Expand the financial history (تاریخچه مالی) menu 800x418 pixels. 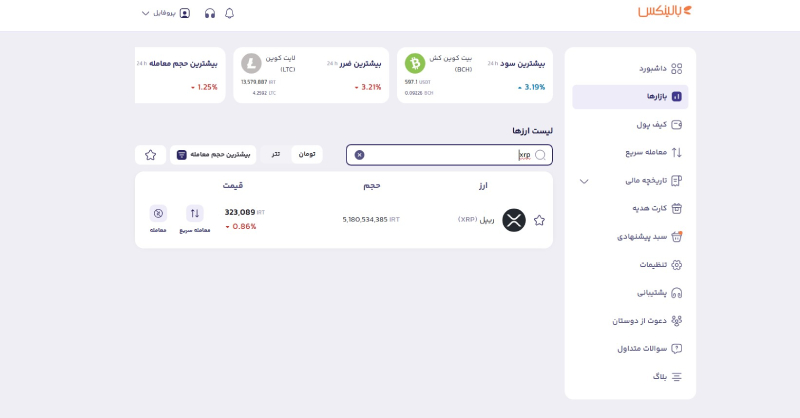tap(585, 181)
